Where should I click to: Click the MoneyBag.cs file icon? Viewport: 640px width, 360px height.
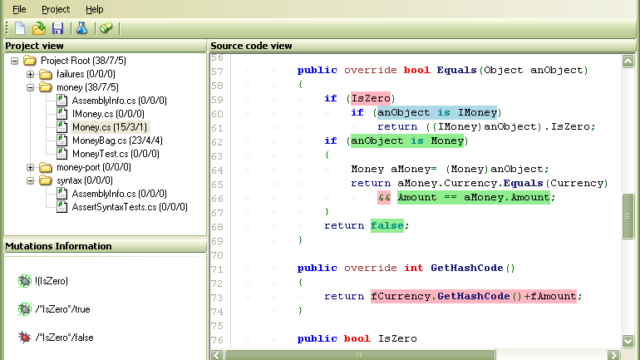tap(62, 140)
